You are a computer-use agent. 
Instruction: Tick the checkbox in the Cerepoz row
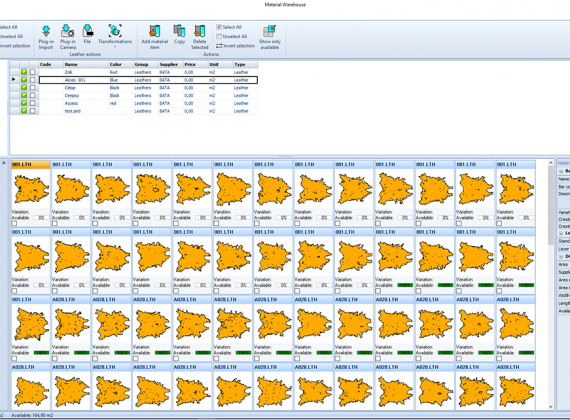32,95
